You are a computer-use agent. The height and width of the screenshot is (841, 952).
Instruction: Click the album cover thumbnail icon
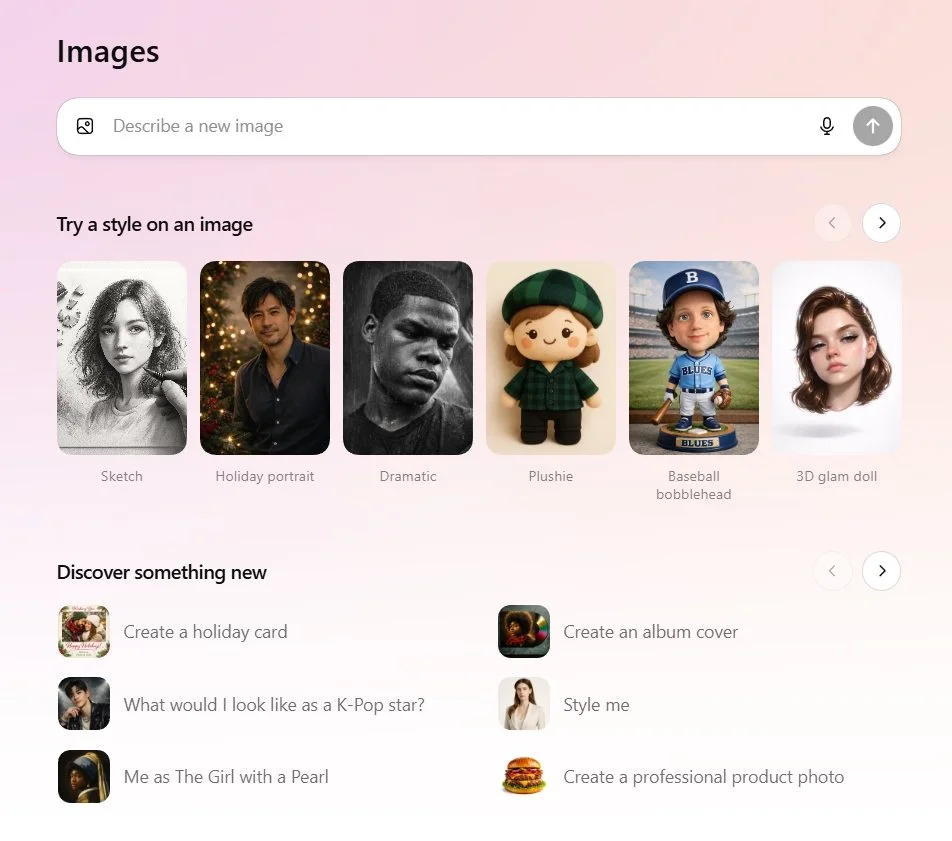(x=524, y=631)
